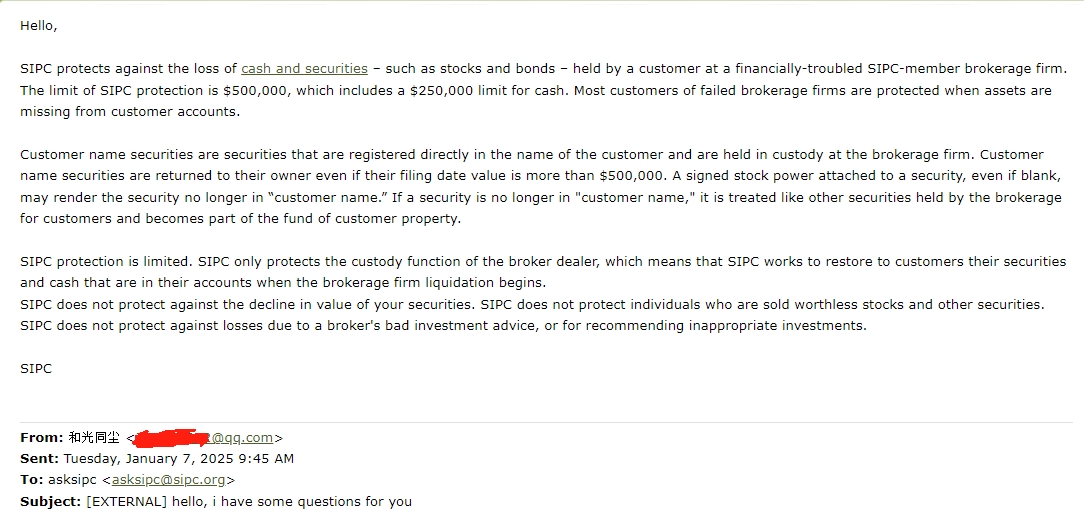This screenshot has height=512, width=1084.
Task: Click the sentence starting "Customer name securities are securities"
Action: [x=300, y=155]
